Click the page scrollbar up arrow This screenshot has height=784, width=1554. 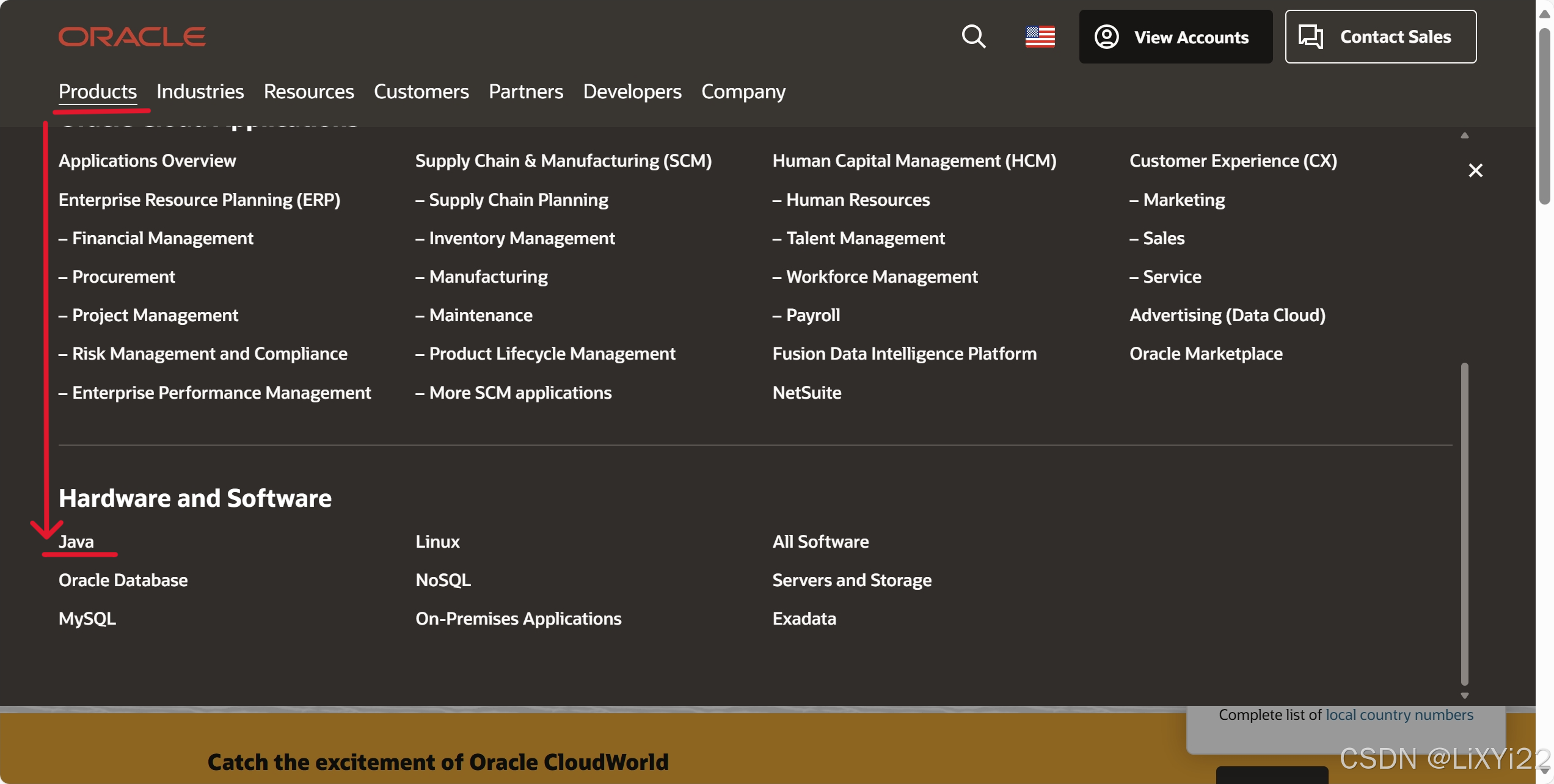1544,13
